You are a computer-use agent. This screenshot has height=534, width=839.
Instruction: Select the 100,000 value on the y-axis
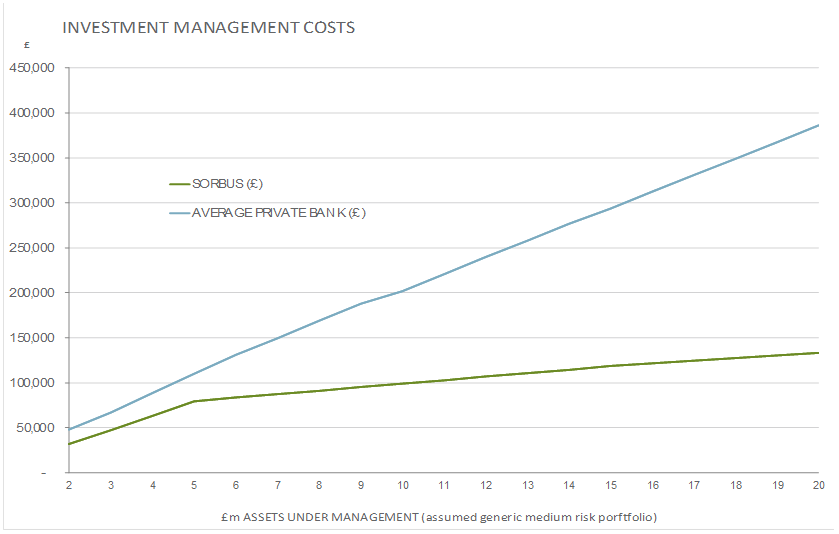click(x=34, y=383)
